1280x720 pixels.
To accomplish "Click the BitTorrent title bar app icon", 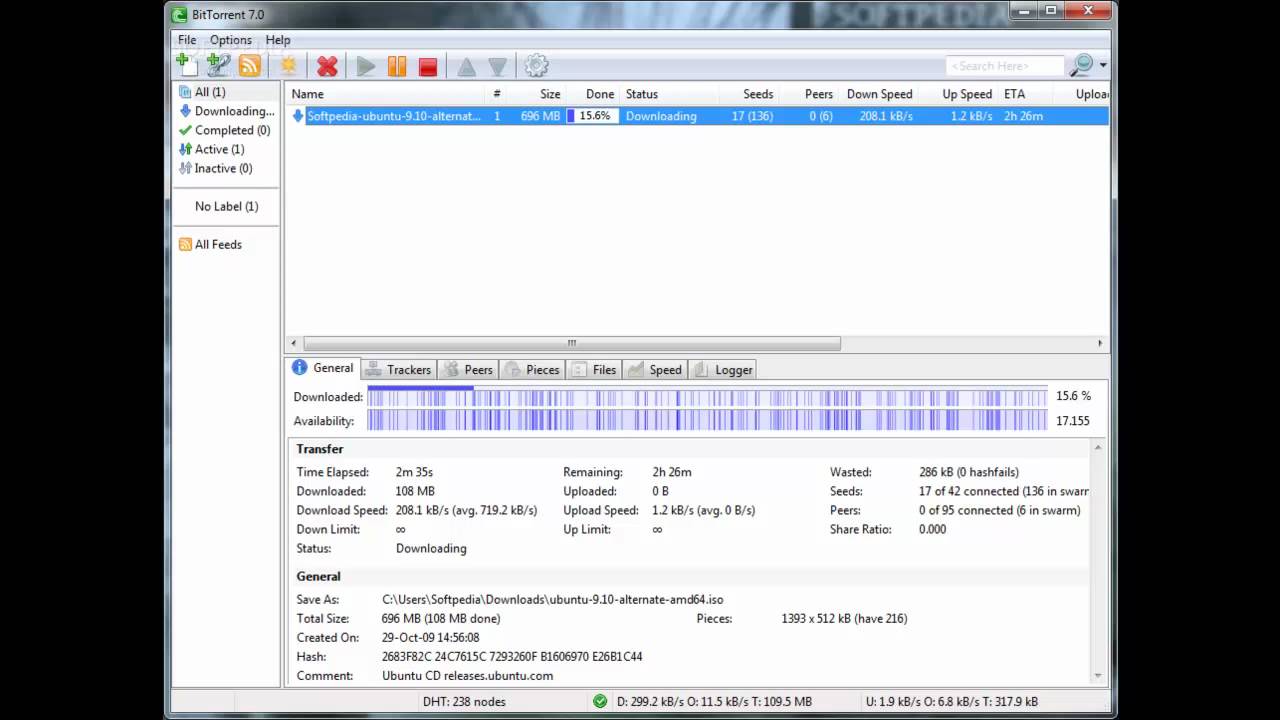I will coord(179,14).
